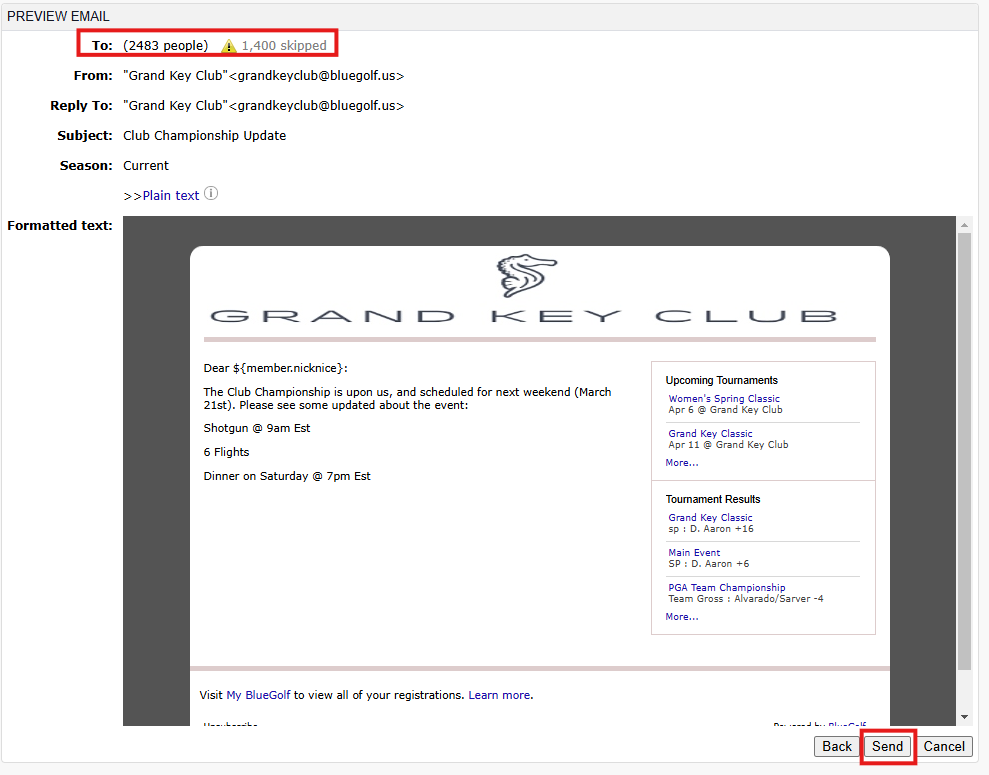Image resolution: width=989 pixels, height=775 pixels.
Task: Click the Cancel button
Action: point(944,747)
